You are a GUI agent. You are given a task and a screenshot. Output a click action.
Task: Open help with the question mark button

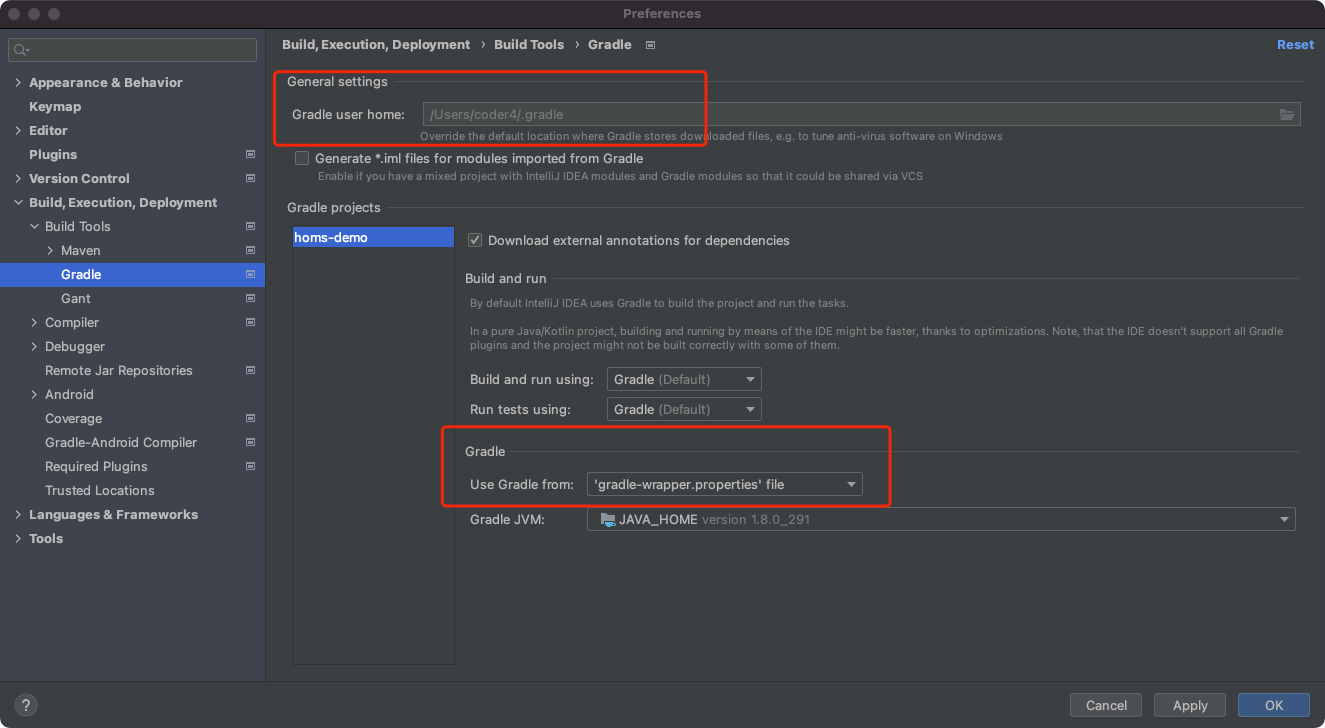click(27, 705)
